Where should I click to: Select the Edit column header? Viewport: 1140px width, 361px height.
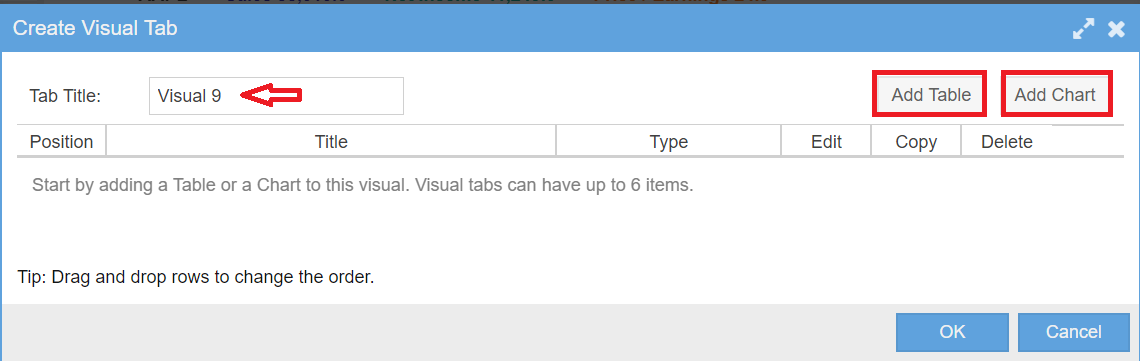[x=827, y=142]
